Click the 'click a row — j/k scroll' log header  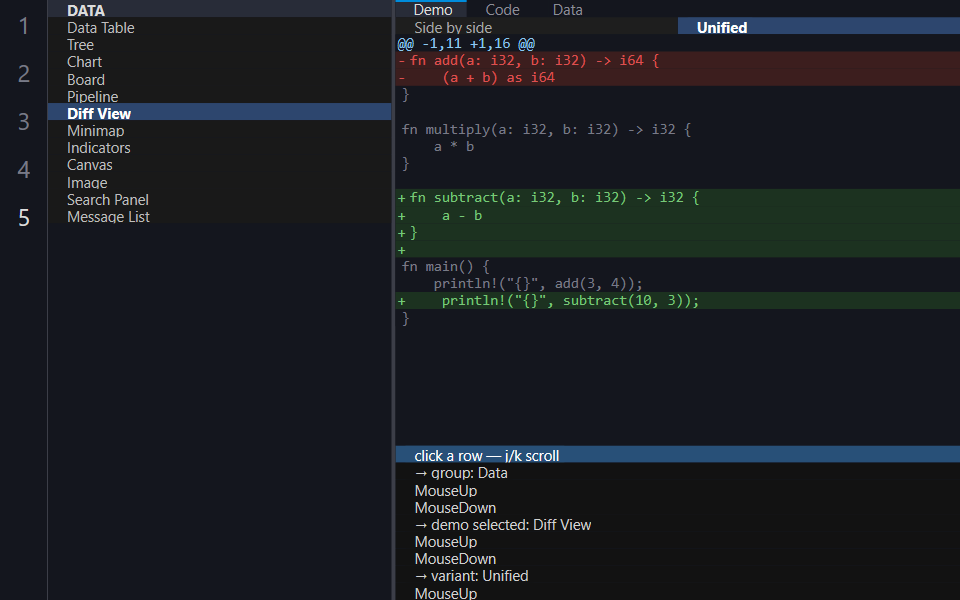(678, 456)
